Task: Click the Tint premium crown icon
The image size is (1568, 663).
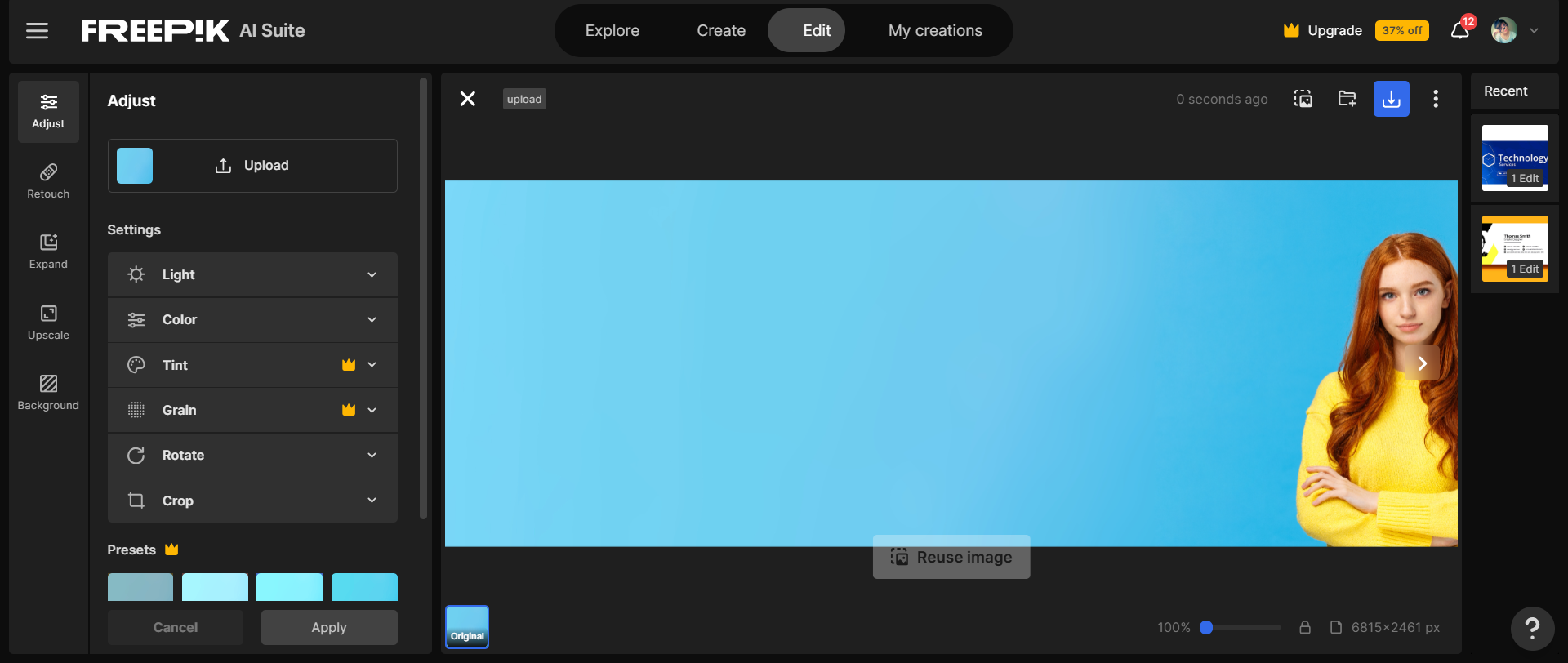Action: point(349,365)
